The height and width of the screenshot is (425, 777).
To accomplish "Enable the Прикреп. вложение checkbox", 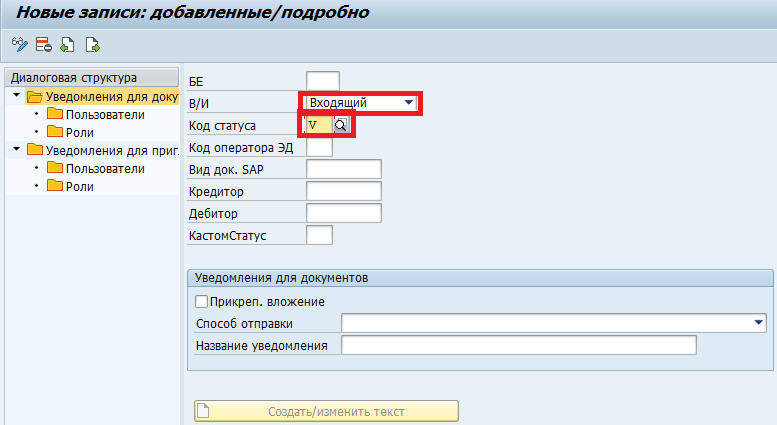I will (x=201, y=301).
